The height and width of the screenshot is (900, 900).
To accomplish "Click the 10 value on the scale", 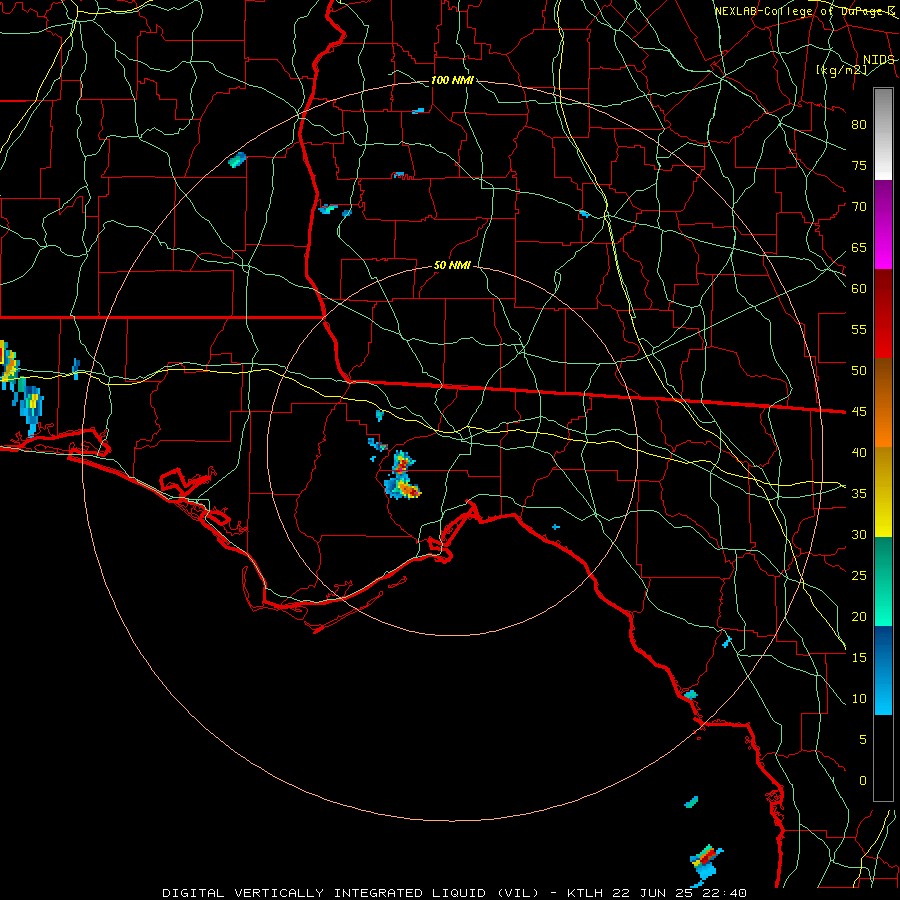I will pos(859,699).
